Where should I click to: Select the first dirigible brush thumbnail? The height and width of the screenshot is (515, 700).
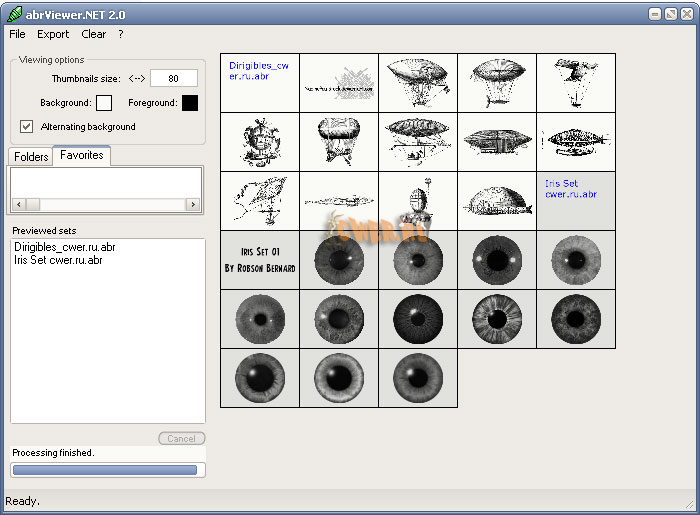[x=418, y=82]
